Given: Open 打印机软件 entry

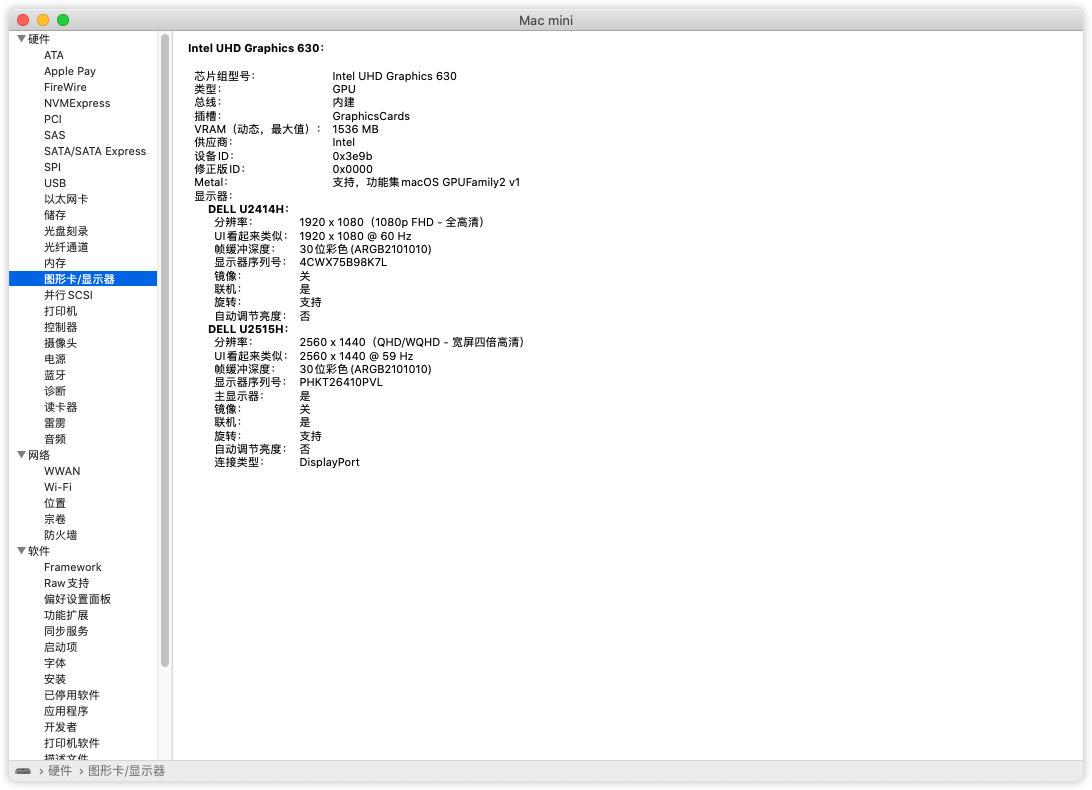Looking at the screenshot, I should [72, 744].
